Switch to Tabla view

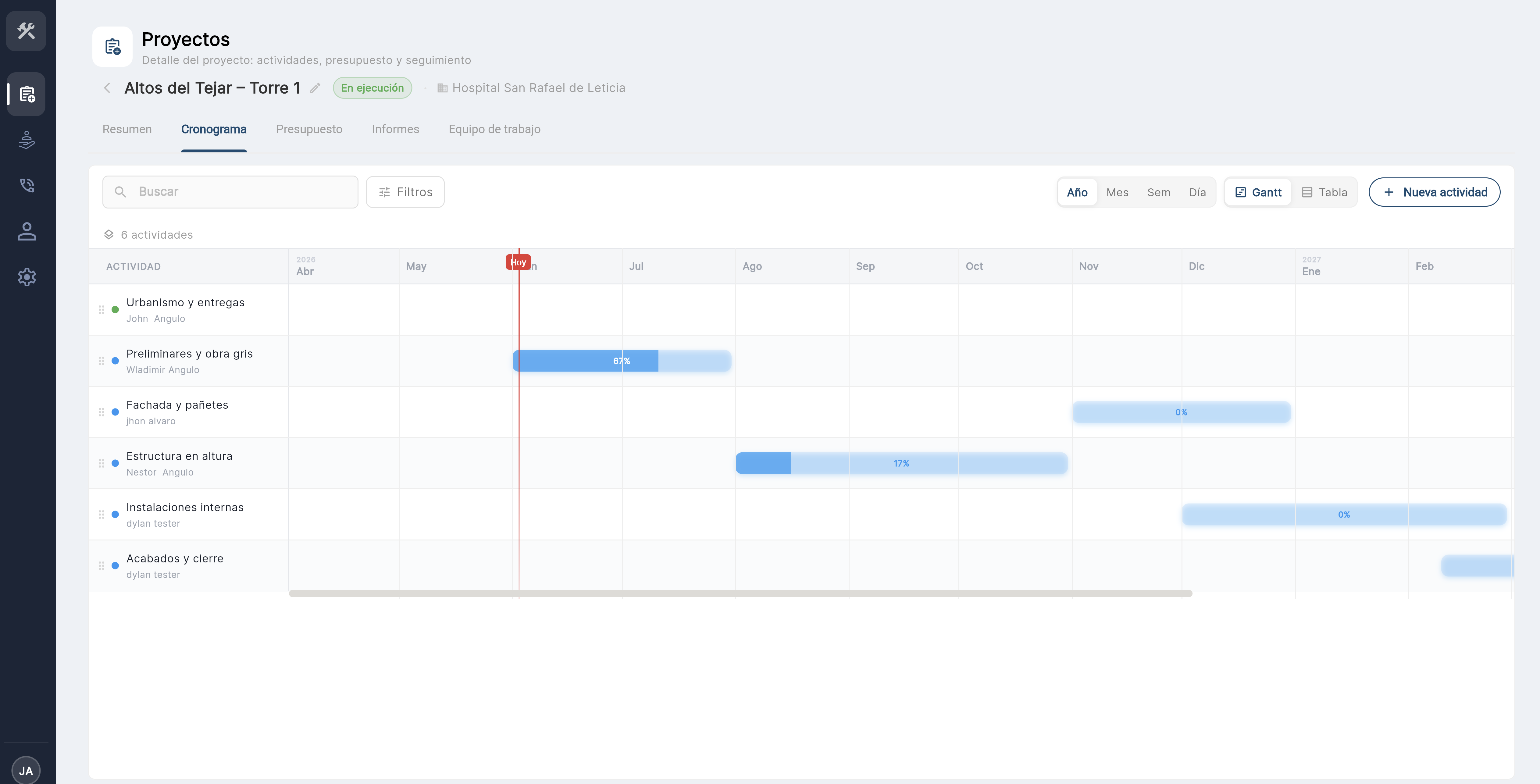pos(1324,192)
